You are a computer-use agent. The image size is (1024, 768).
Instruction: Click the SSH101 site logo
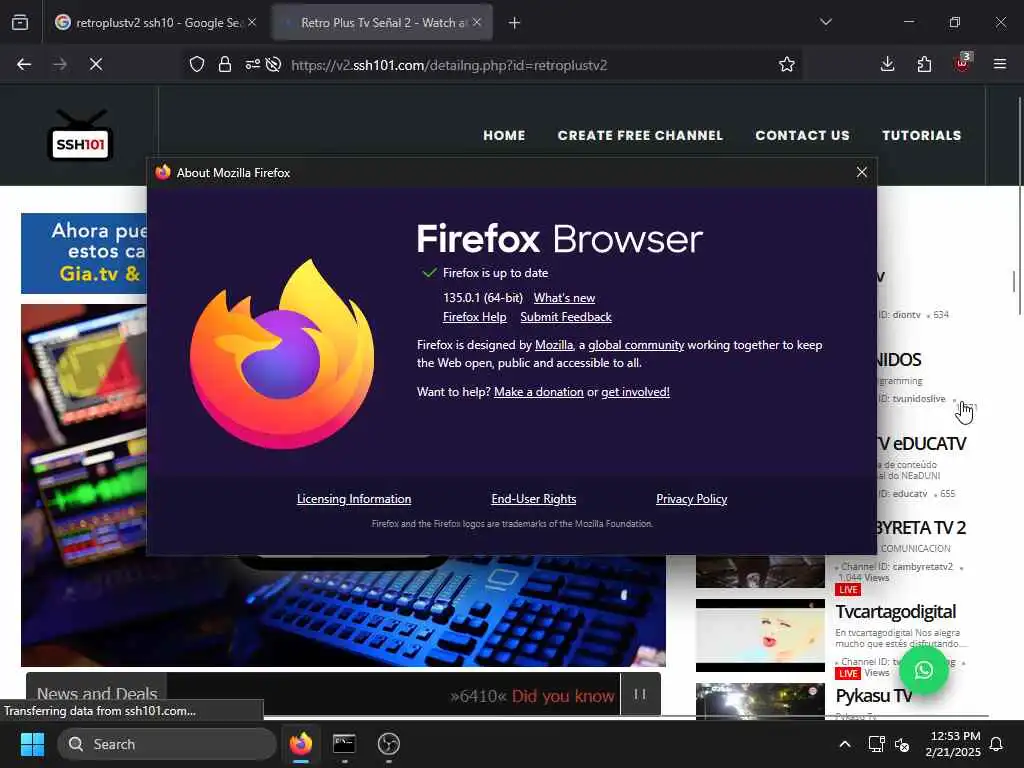pos(80,135)
